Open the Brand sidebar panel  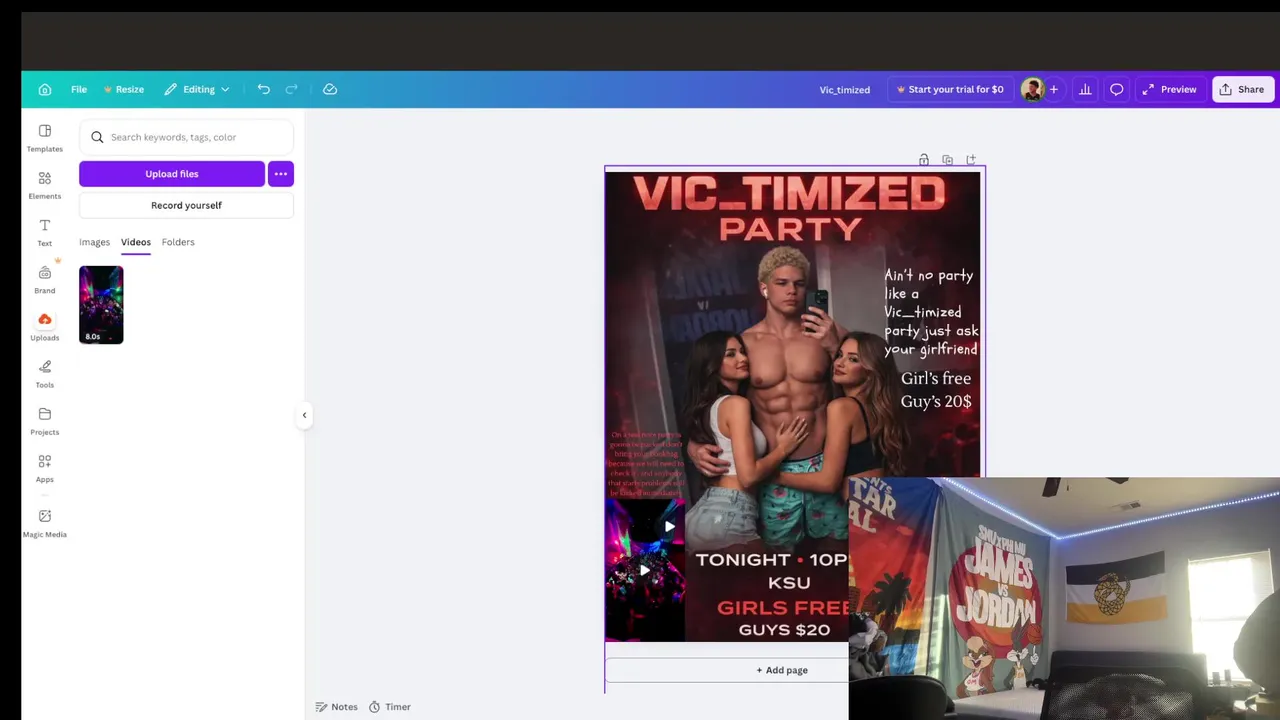[x=44, y=279]
